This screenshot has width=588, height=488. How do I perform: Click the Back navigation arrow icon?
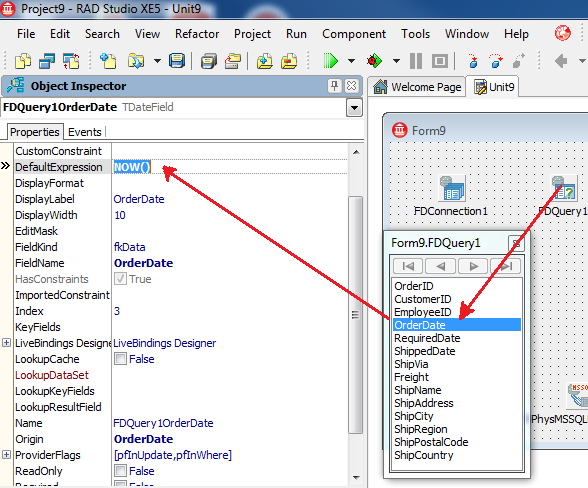pos(561,61)
